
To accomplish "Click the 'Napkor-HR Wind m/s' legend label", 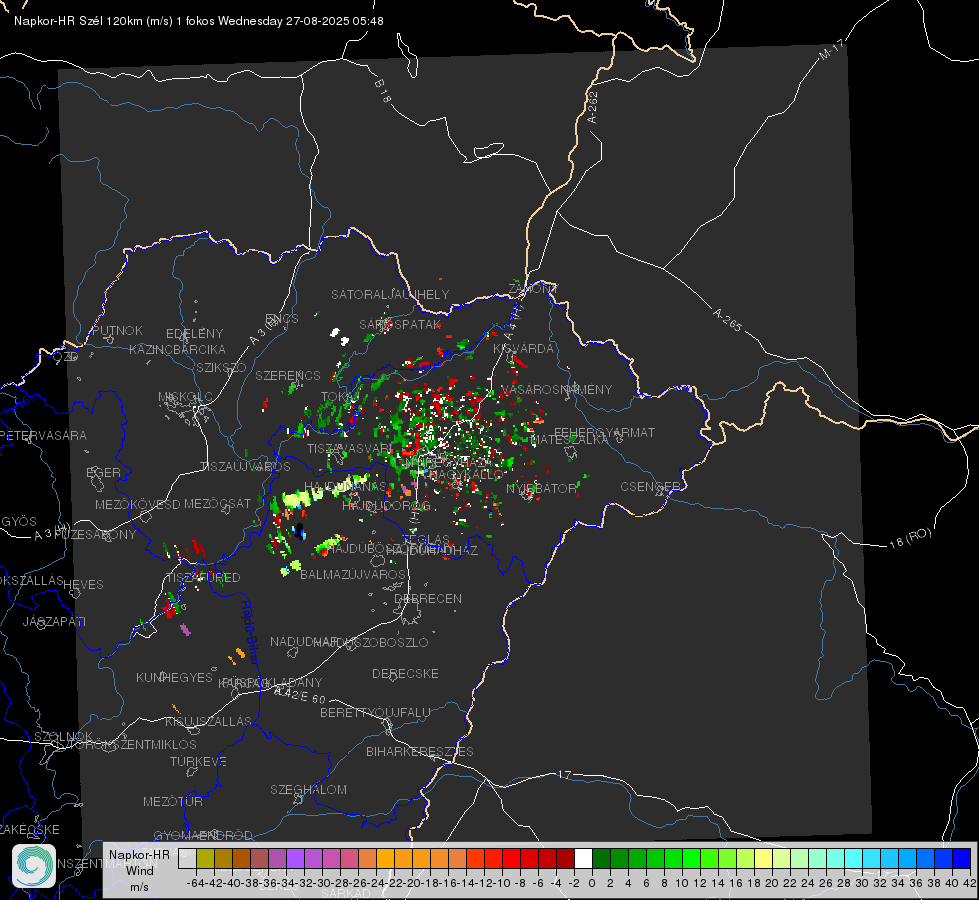I will tap(139, 870).
